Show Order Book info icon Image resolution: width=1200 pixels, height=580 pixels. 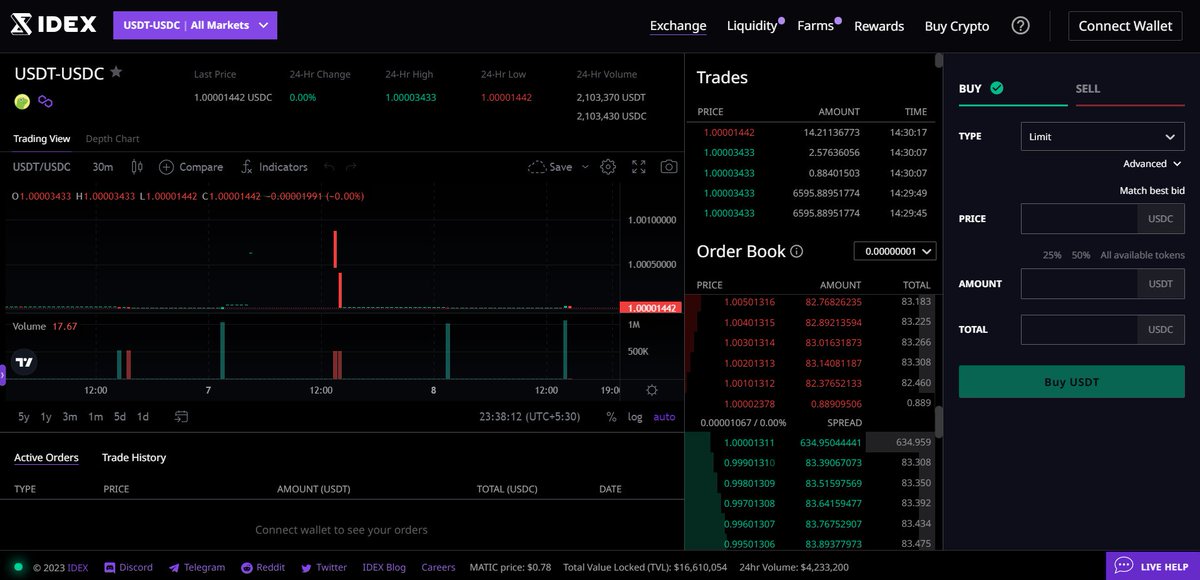tap(796, 252)
